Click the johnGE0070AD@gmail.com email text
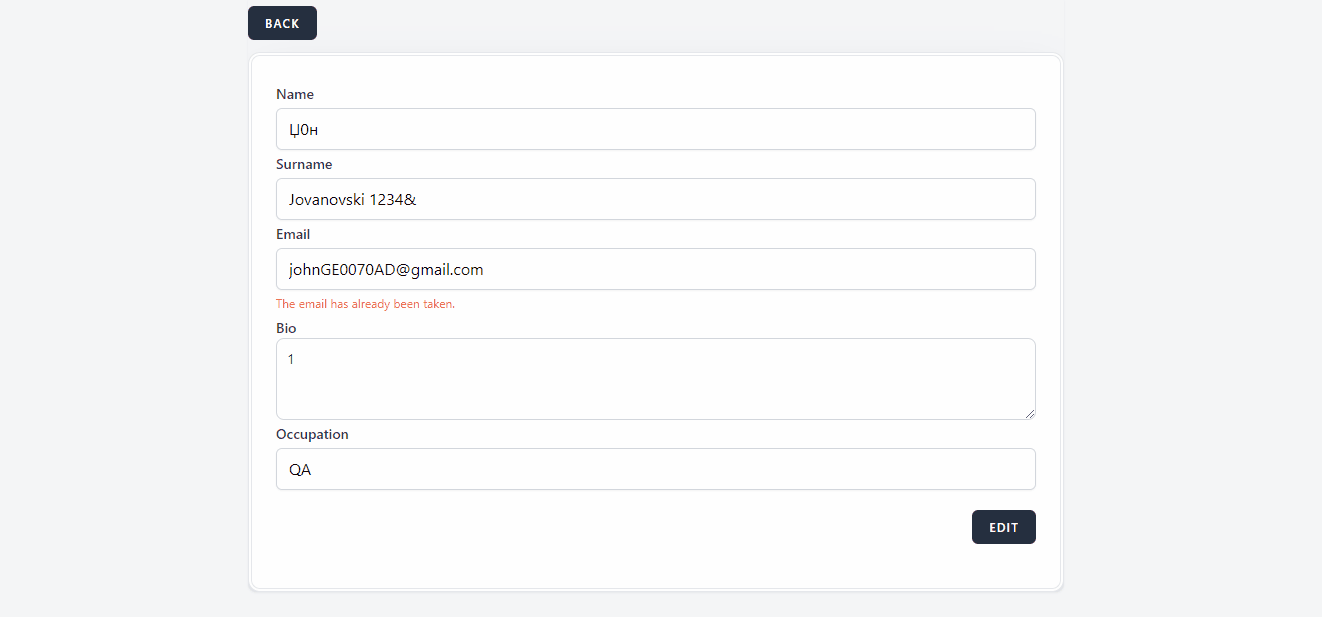The width and height of the screenshot is (1322, 617). (386, 269)
